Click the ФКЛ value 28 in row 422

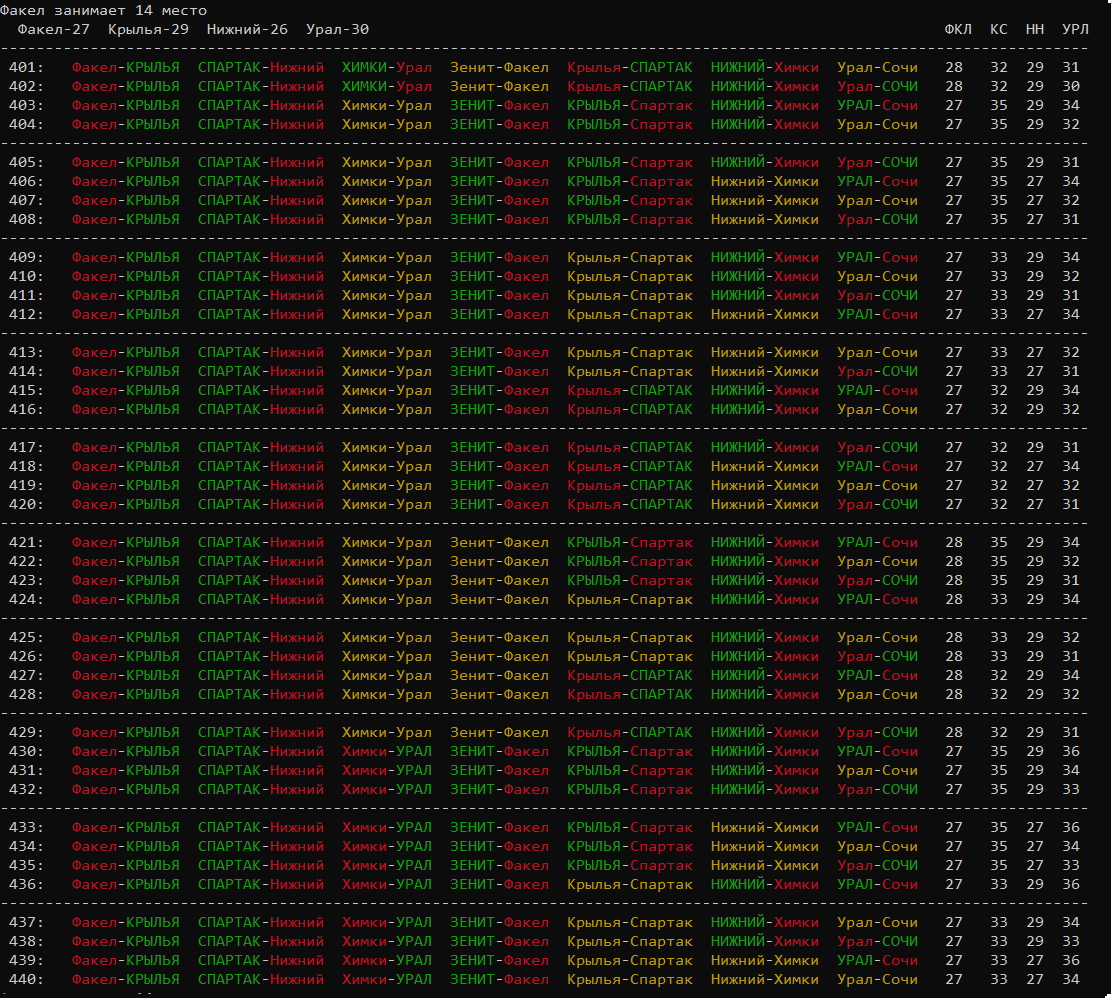point(954,562)
